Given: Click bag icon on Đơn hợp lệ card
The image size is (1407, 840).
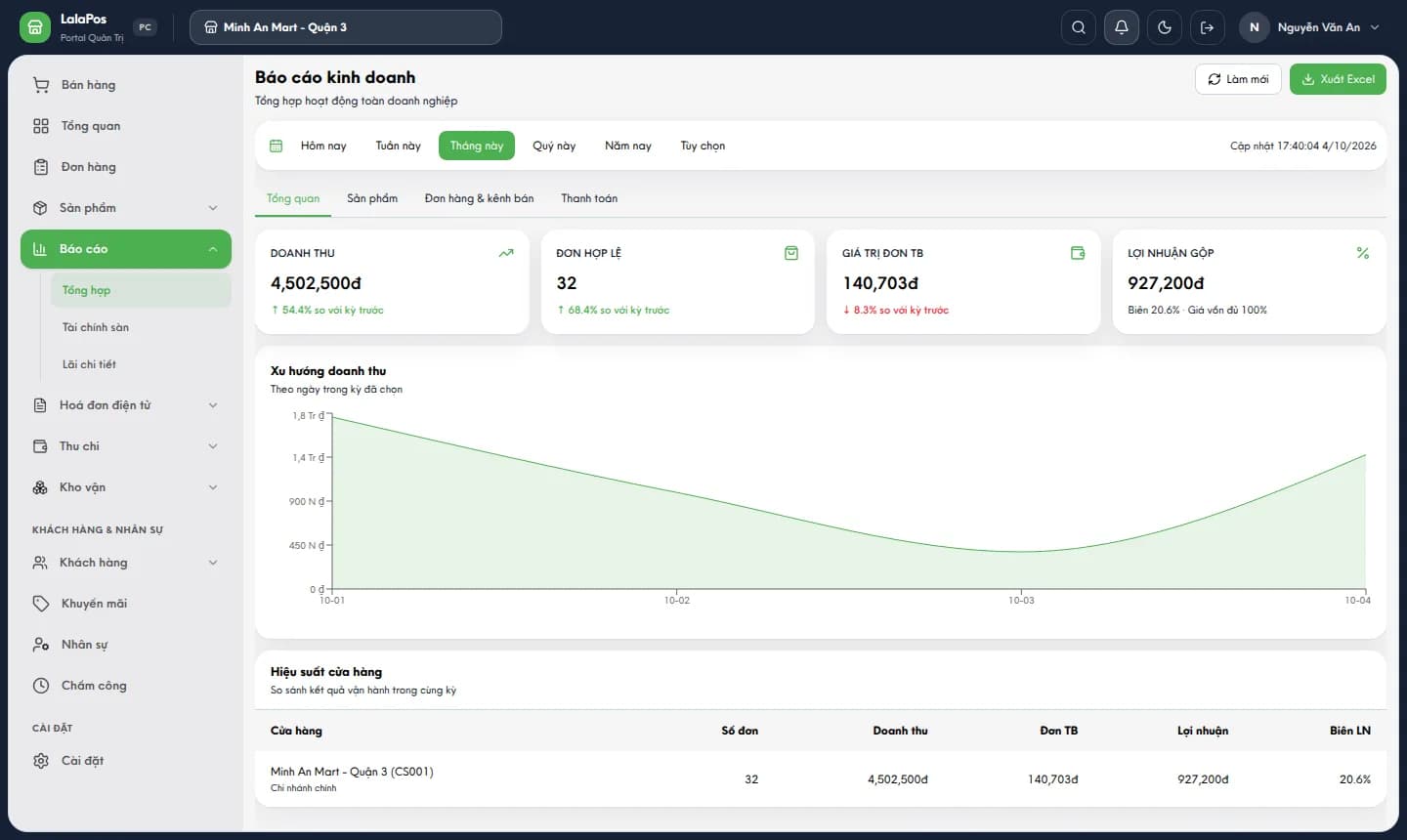Looking at the screenshot, I should tap(791, 253).
